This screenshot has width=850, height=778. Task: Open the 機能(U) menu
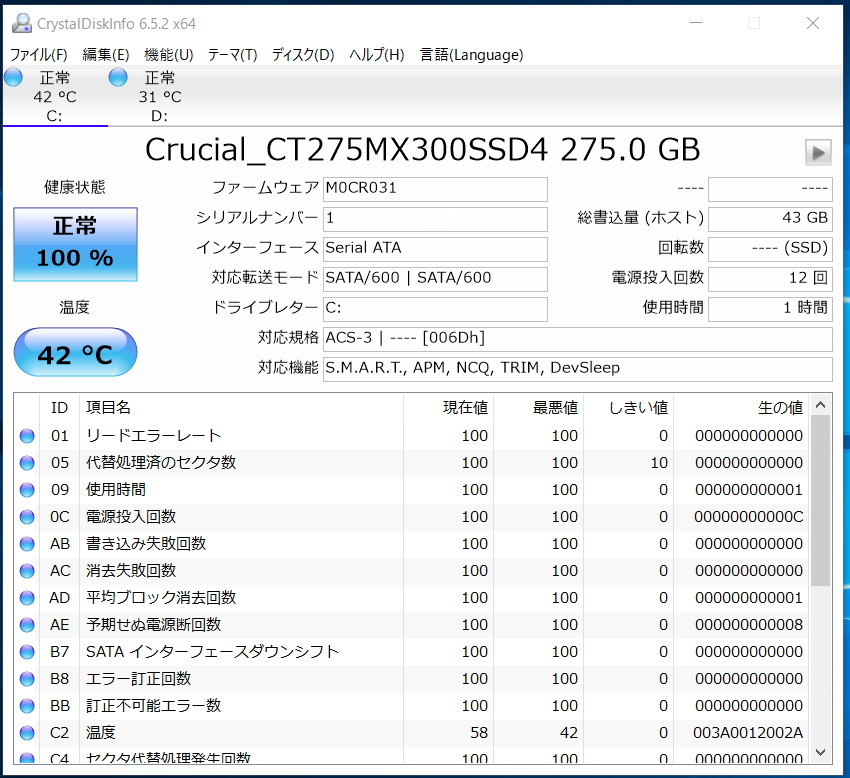(169, 55)
